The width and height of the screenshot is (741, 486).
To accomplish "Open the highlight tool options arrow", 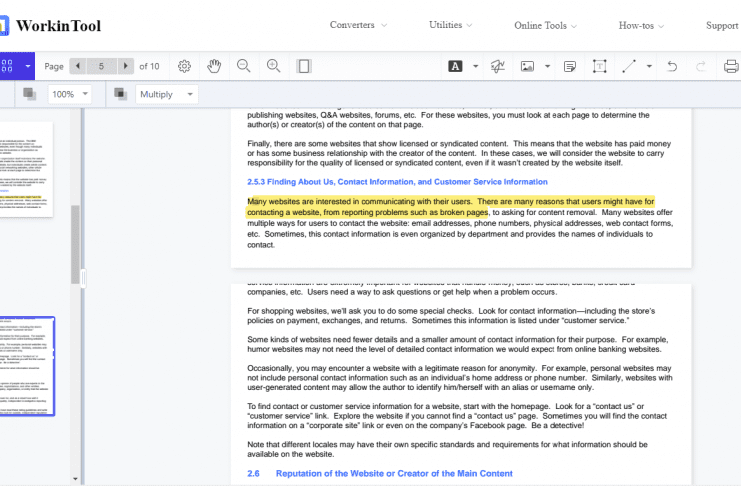I will [475, 66].
